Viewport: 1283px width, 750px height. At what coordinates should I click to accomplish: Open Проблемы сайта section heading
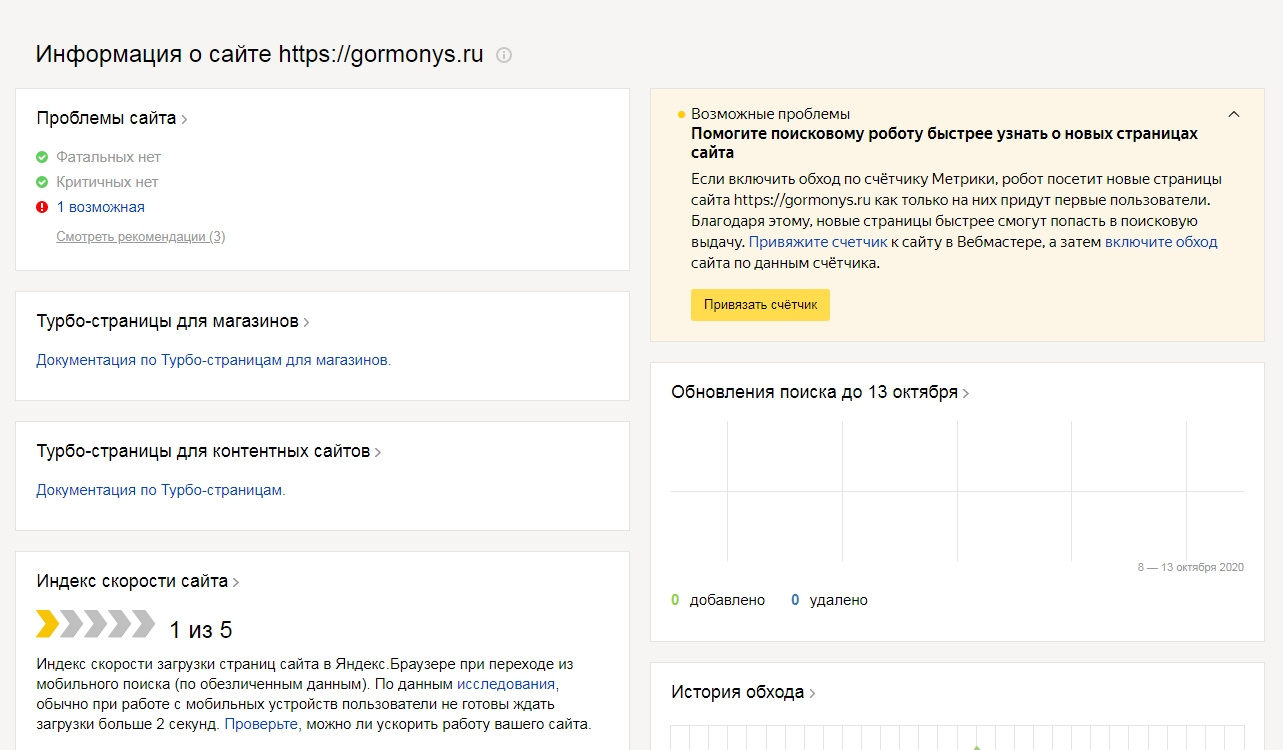click(x=112, y=118)
